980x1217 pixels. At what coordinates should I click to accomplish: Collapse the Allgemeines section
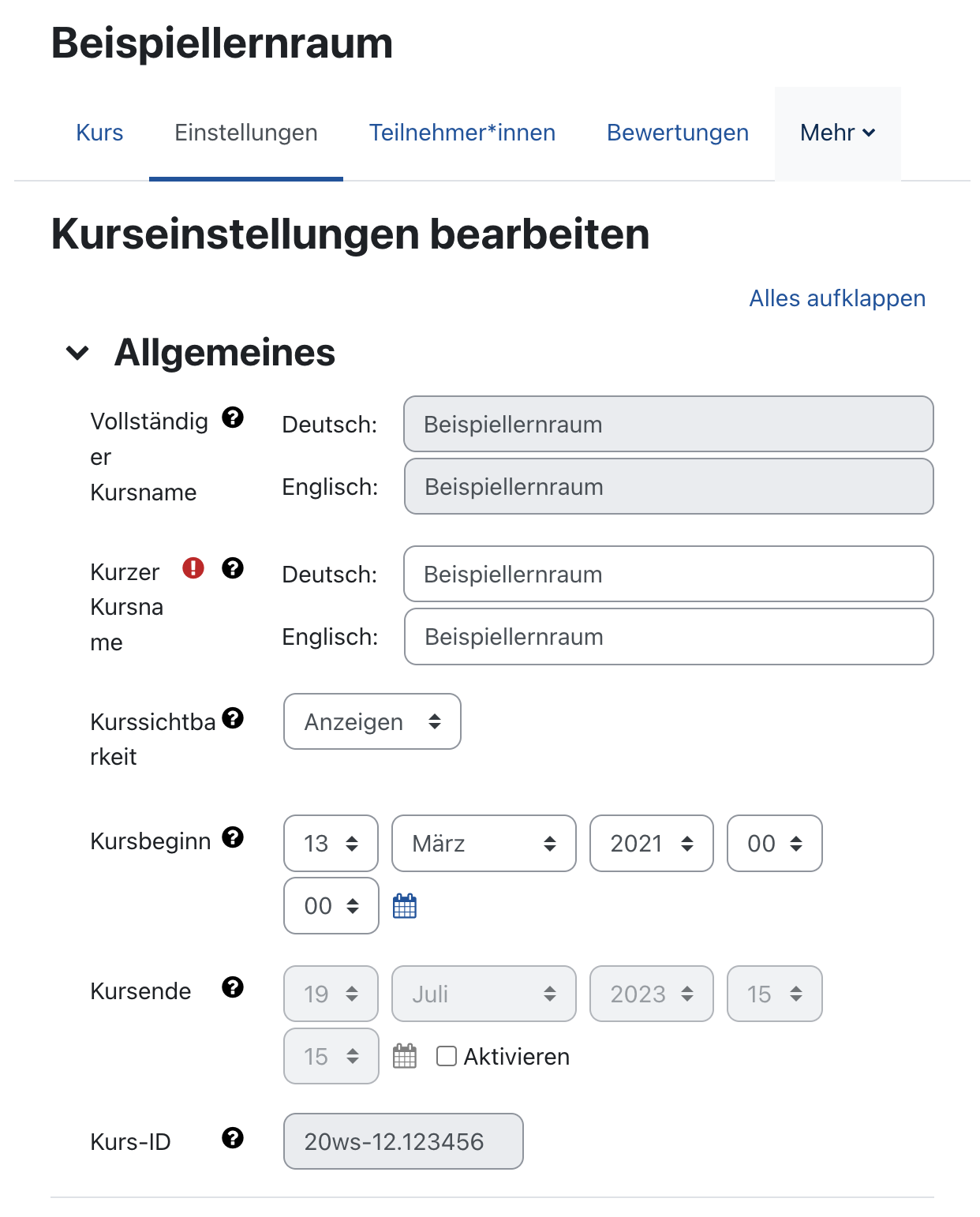coord(79,353)
